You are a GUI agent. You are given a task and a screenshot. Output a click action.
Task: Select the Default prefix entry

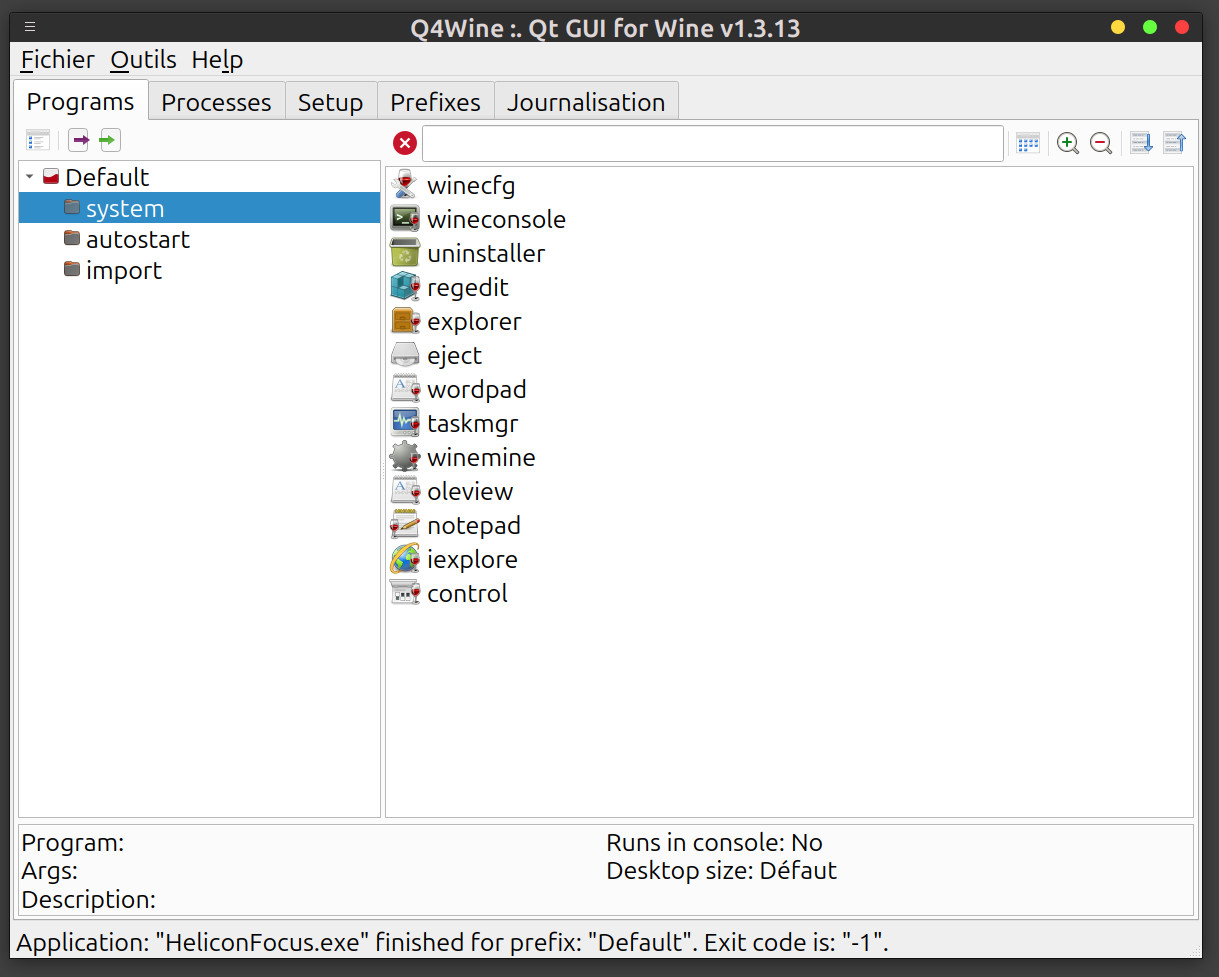[x=107, y=177]
